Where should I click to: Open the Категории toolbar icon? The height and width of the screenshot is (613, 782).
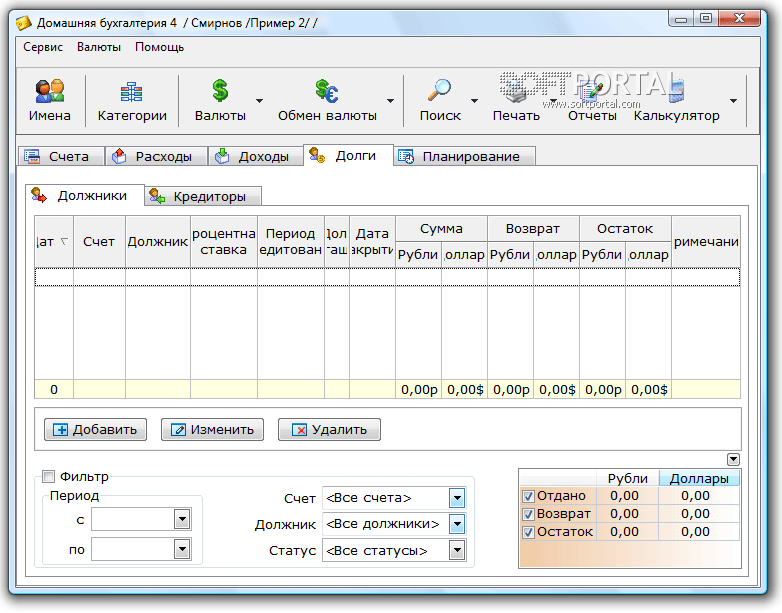[132, 92]
